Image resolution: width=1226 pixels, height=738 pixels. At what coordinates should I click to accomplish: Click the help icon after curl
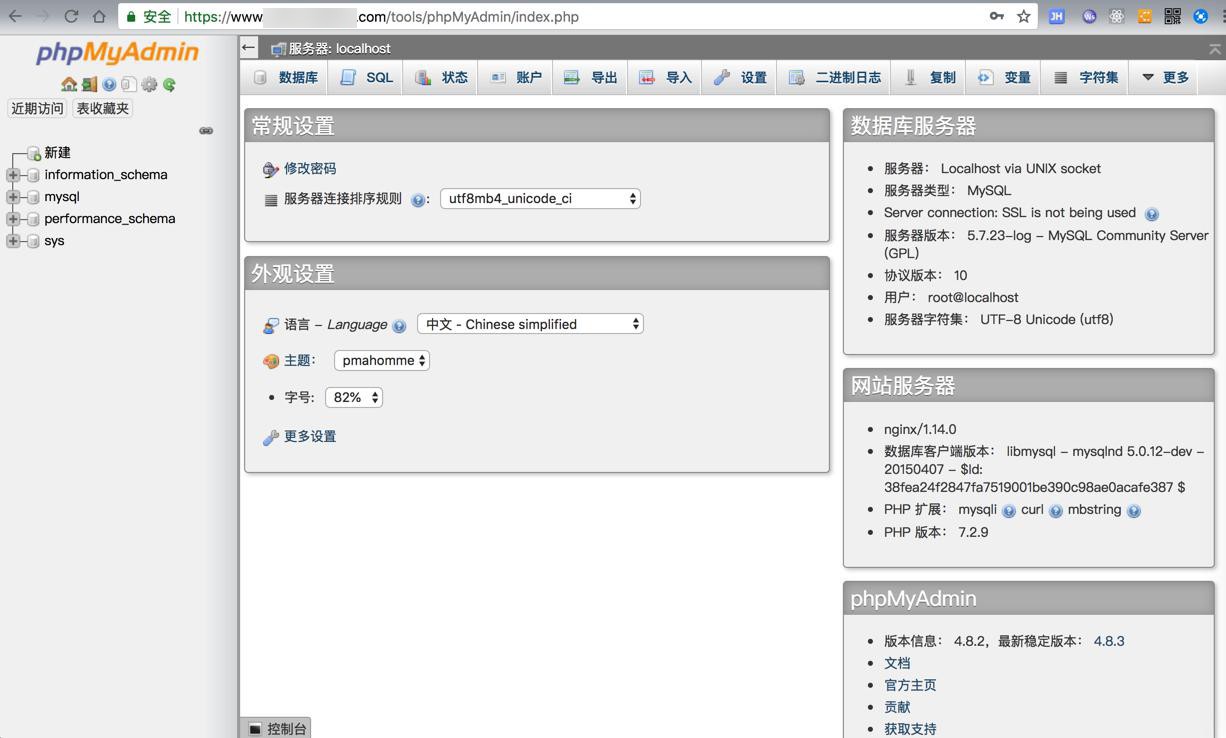point(1056,511)
